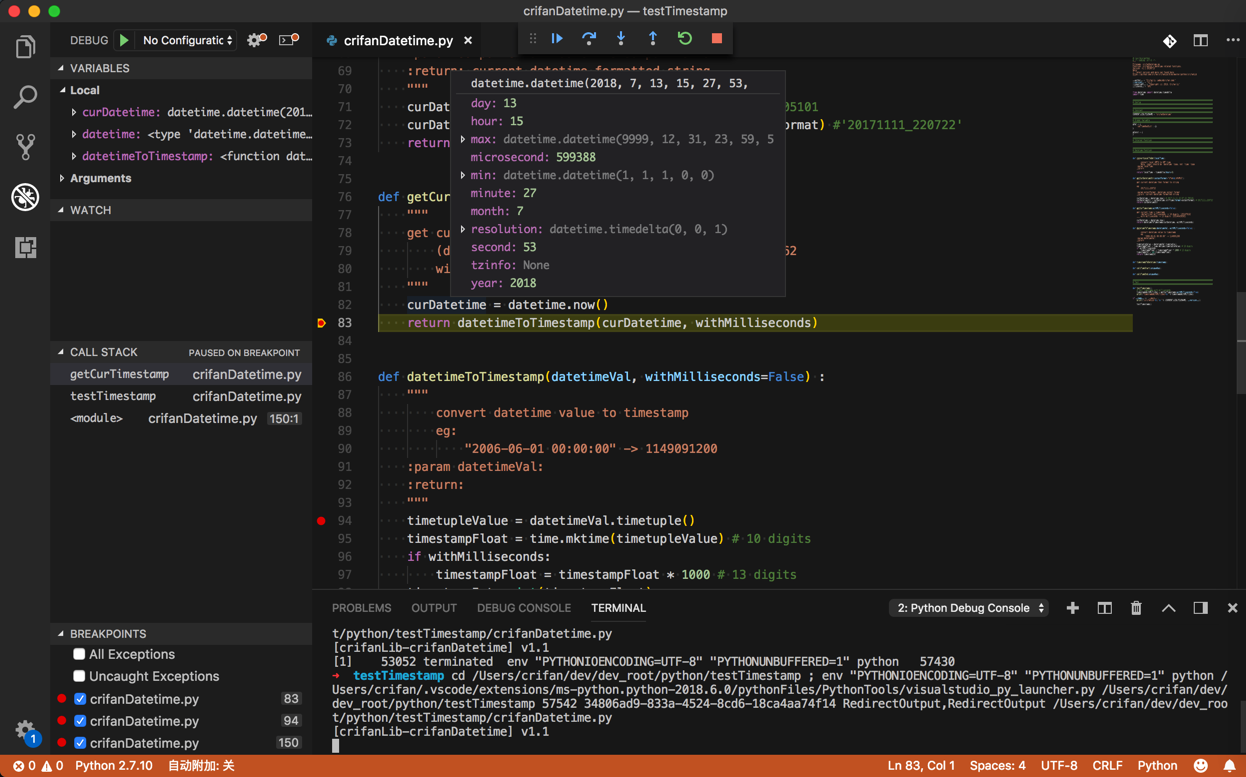
Task: Move the panel to the side
Action: click(x=1200, y=608)
